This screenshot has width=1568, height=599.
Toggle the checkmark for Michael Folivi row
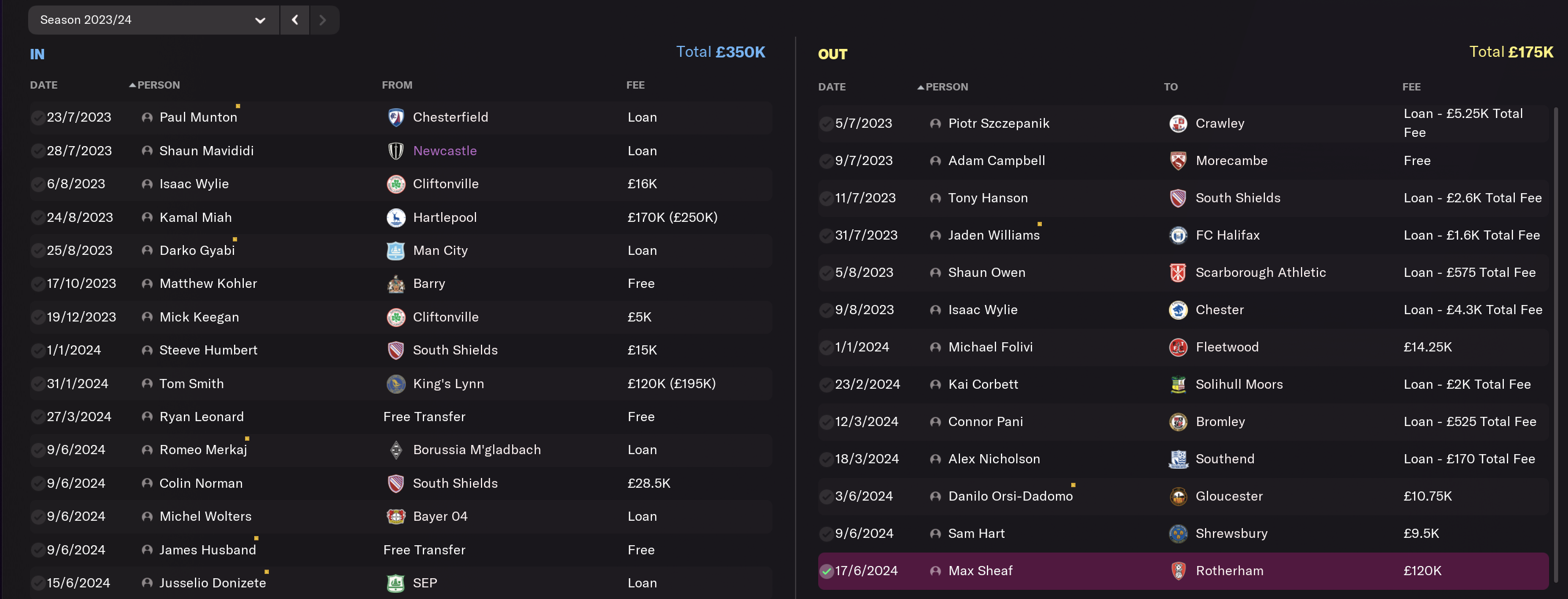(x=827, y=347)
